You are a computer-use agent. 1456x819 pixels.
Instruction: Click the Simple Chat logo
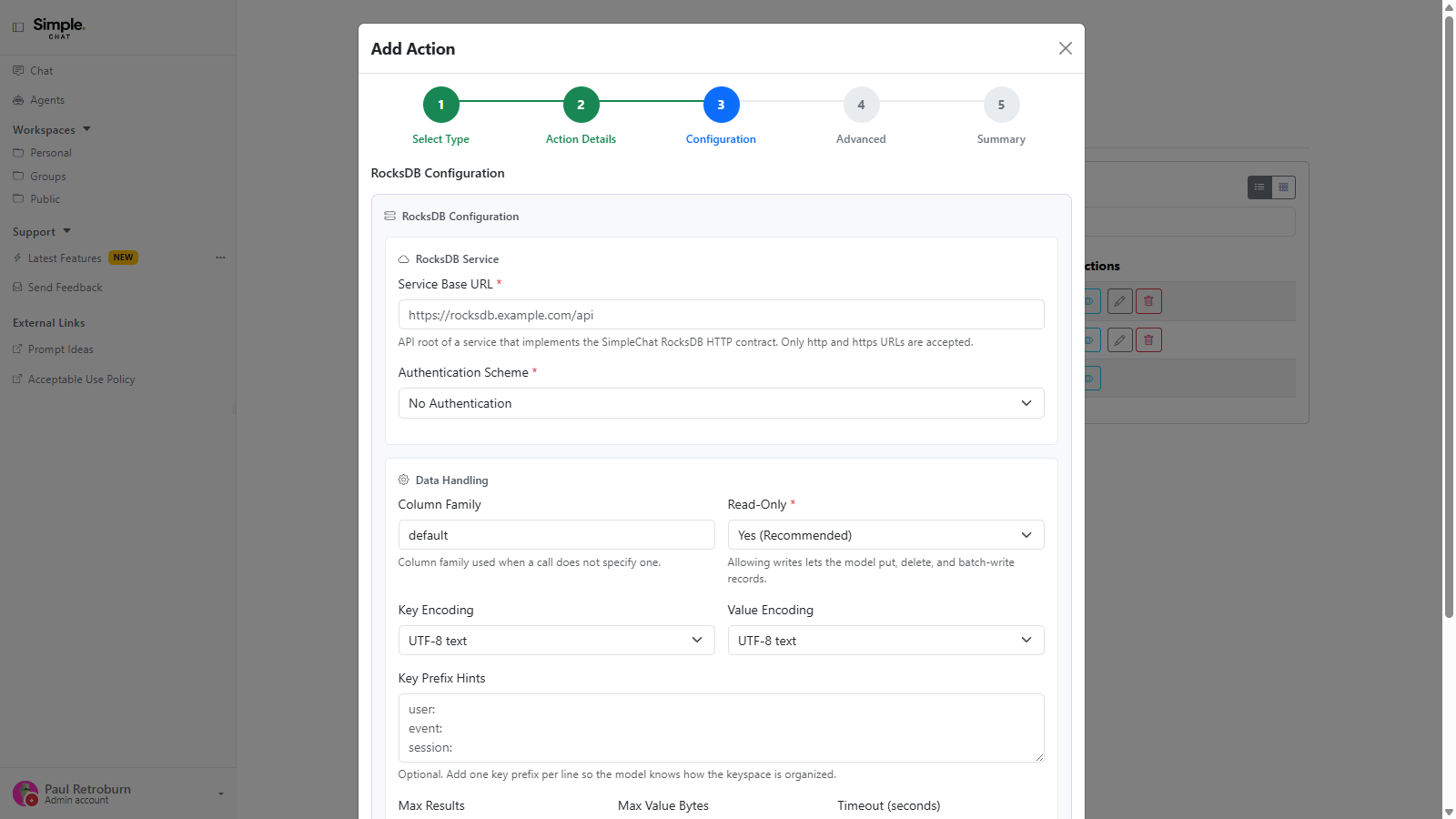59,27
